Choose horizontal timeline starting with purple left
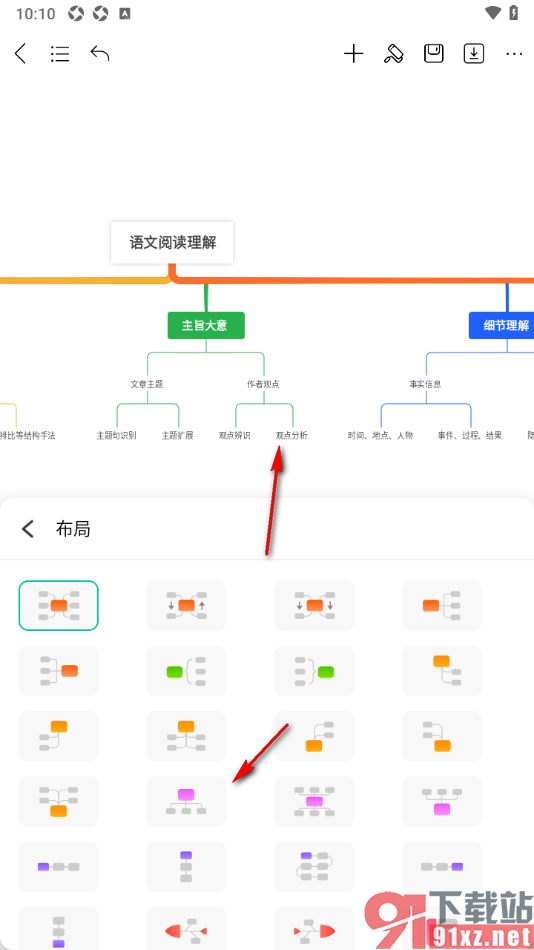This screenshot has height=950, width=534. point(59,867)
